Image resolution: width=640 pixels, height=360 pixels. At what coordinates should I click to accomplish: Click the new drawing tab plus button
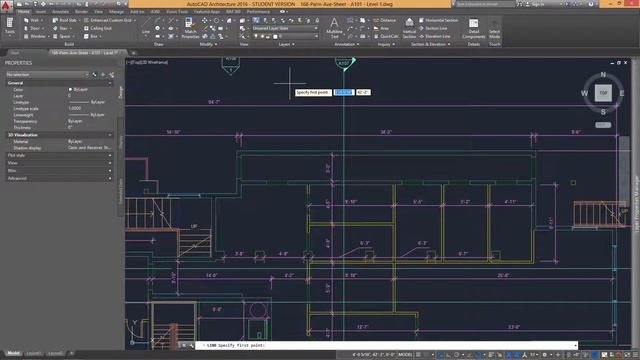[x=133, y=53]
